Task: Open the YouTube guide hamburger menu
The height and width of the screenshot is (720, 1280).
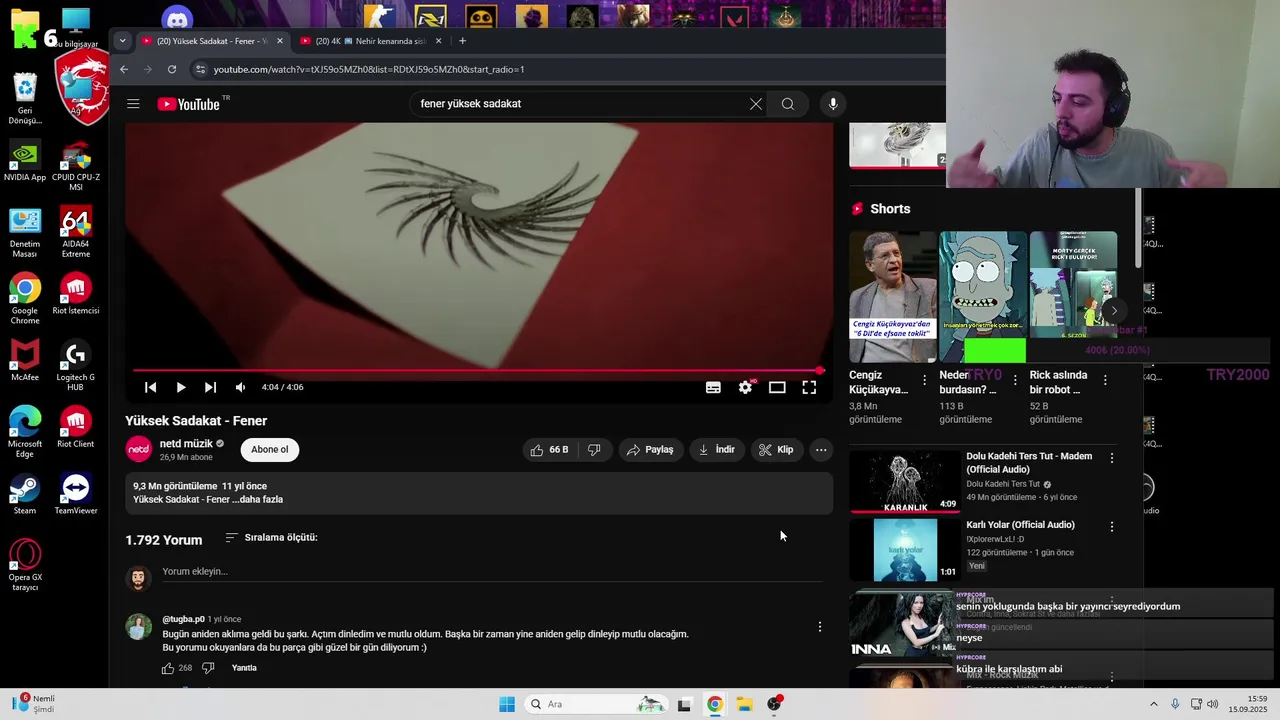Action: tap(133, 104)
